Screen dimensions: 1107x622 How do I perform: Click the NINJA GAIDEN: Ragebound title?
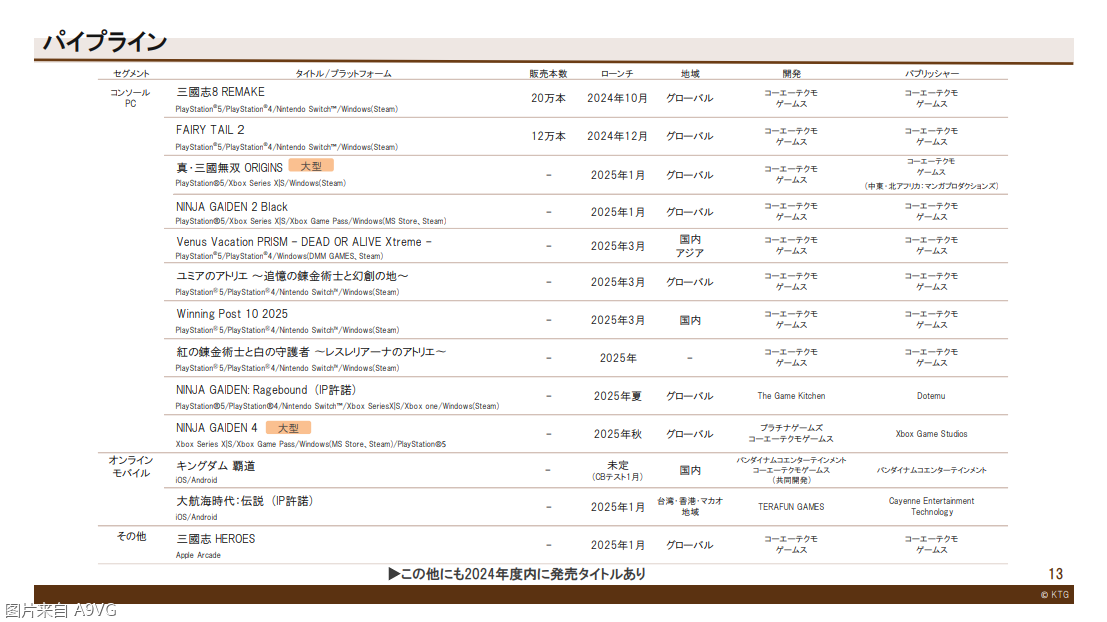coord(266,390)
